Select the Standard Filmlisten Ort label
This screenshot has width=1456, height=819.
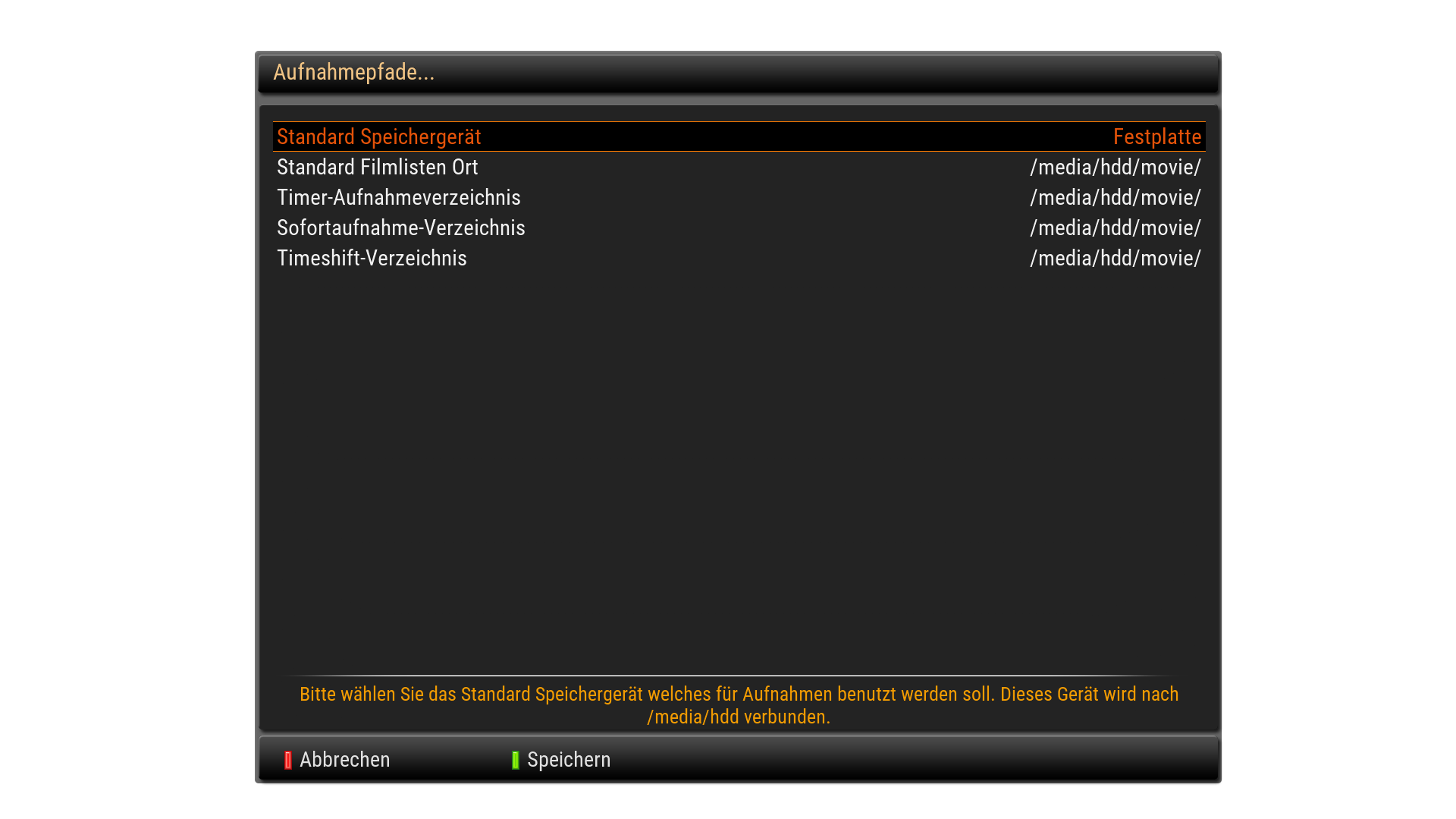click(377, 168)
